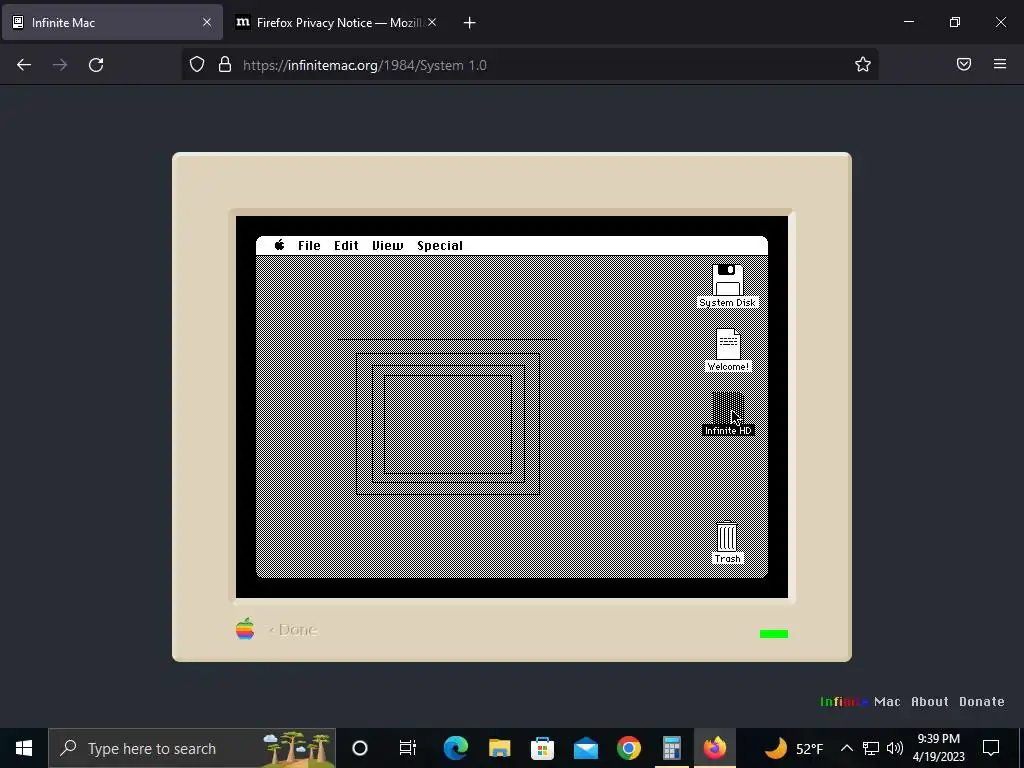Open File Explorer from the taskbar
The image size is (1024, 768).
[500, 748]
